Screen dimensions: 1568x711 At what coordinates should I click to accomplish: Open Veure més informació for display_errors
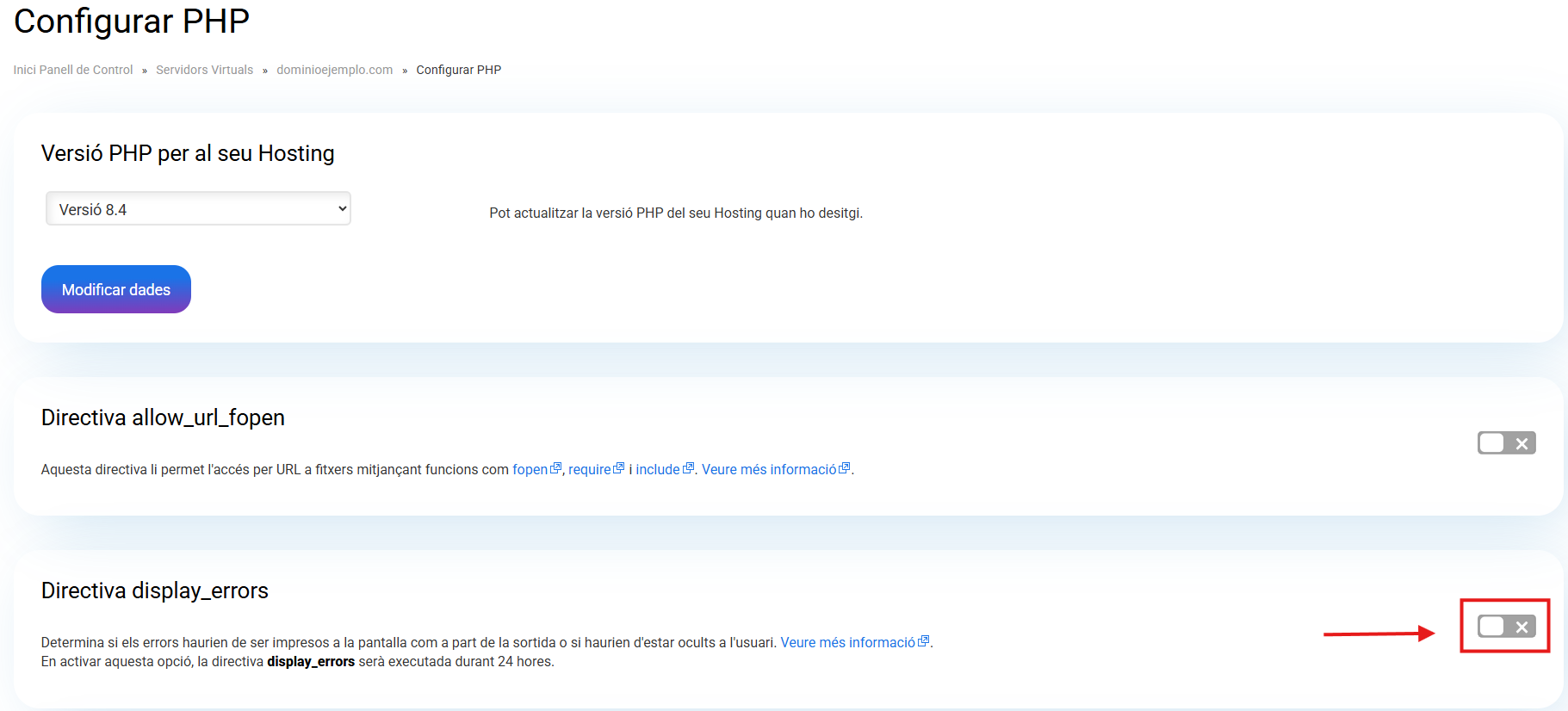pos(847,642)
